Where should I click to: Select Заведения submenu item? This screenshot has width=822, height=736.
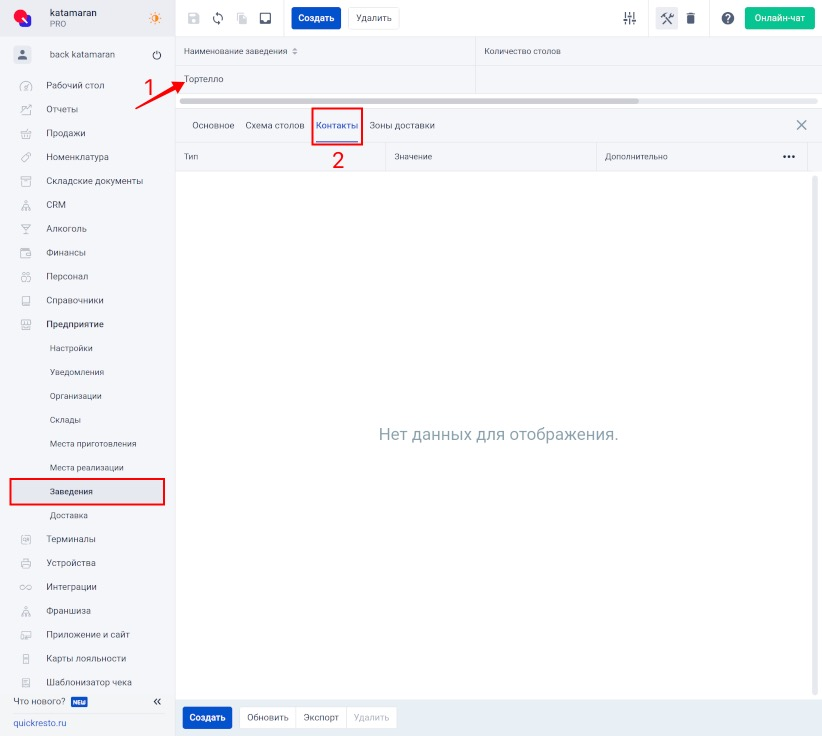(x=87, y=492)
